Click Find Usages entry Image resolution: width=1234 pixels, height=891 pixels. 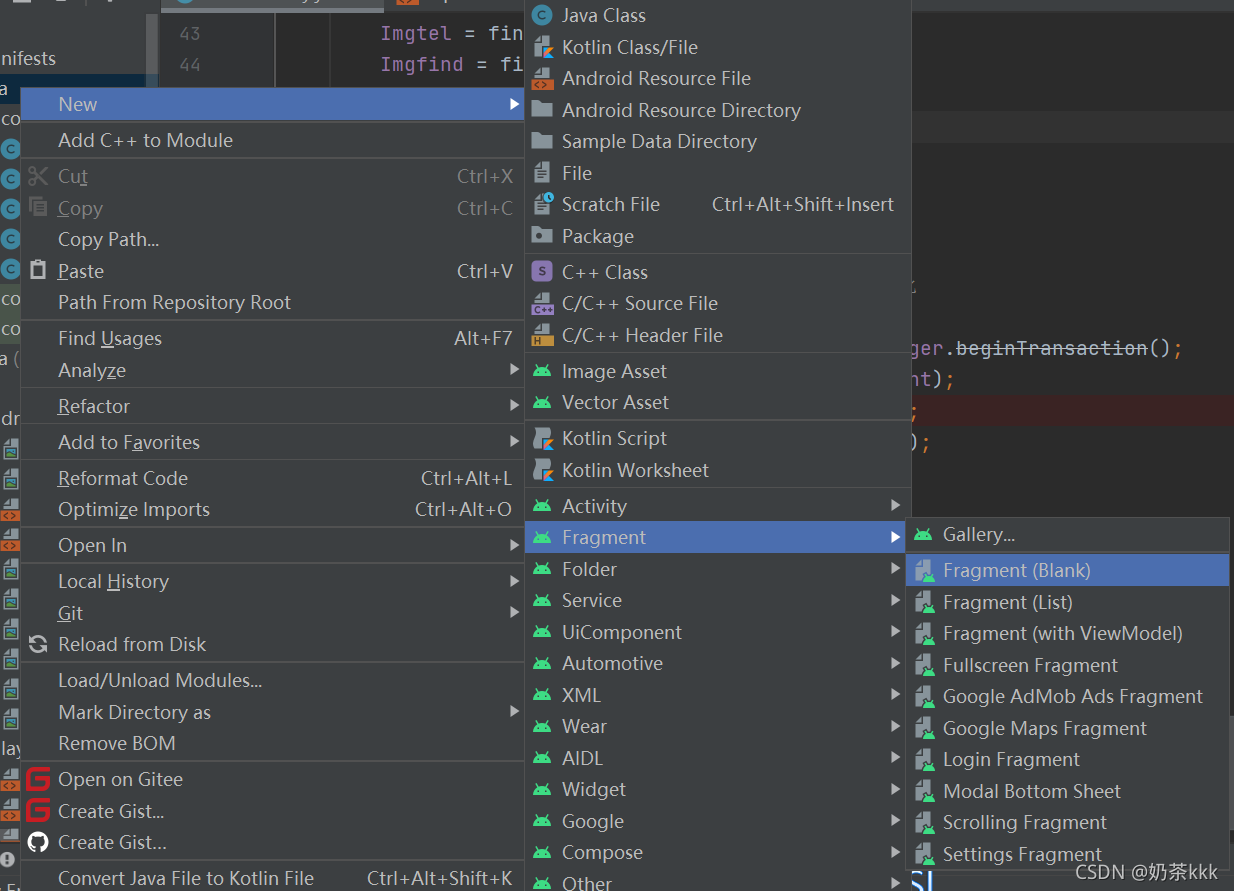(x=272, y=338)
